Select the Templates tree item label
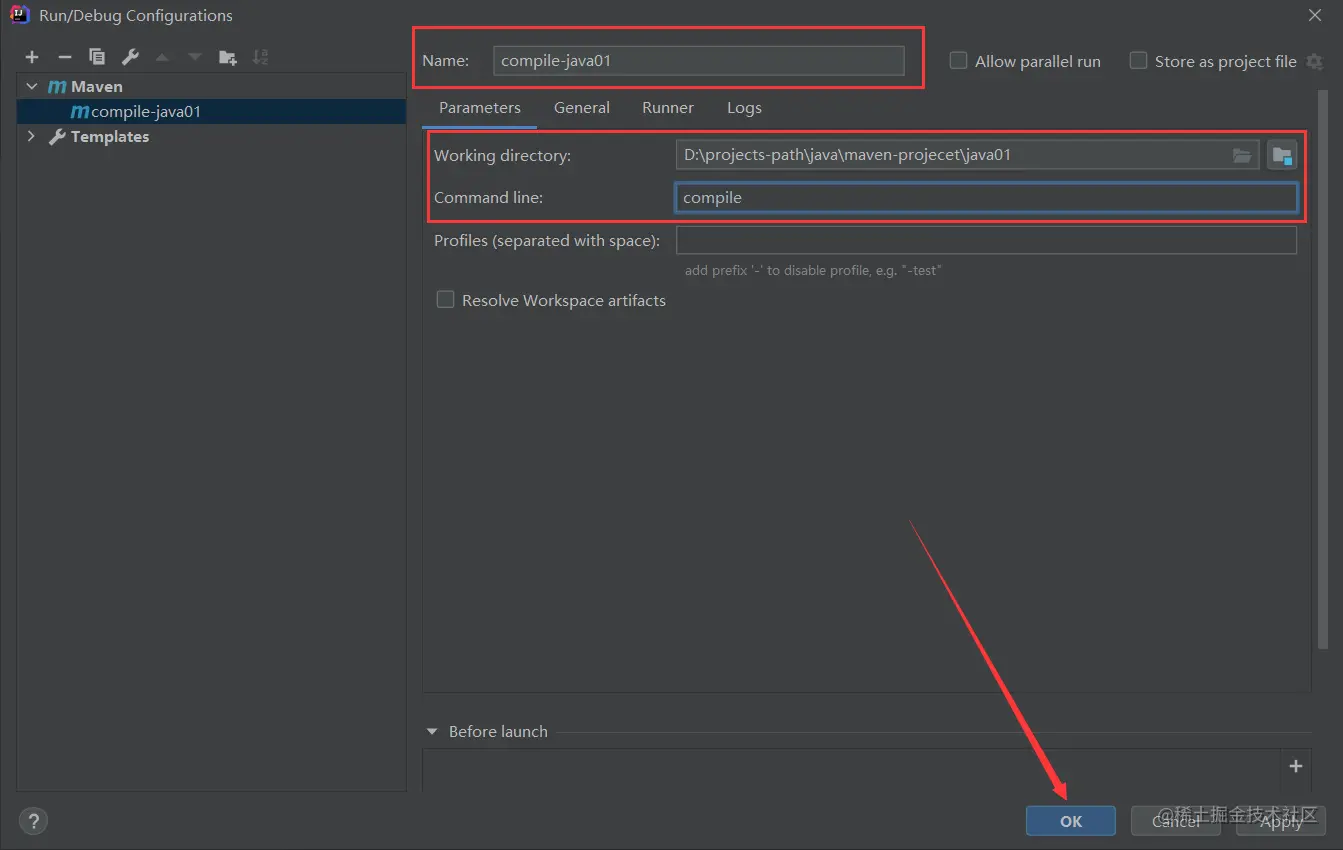 110,136
